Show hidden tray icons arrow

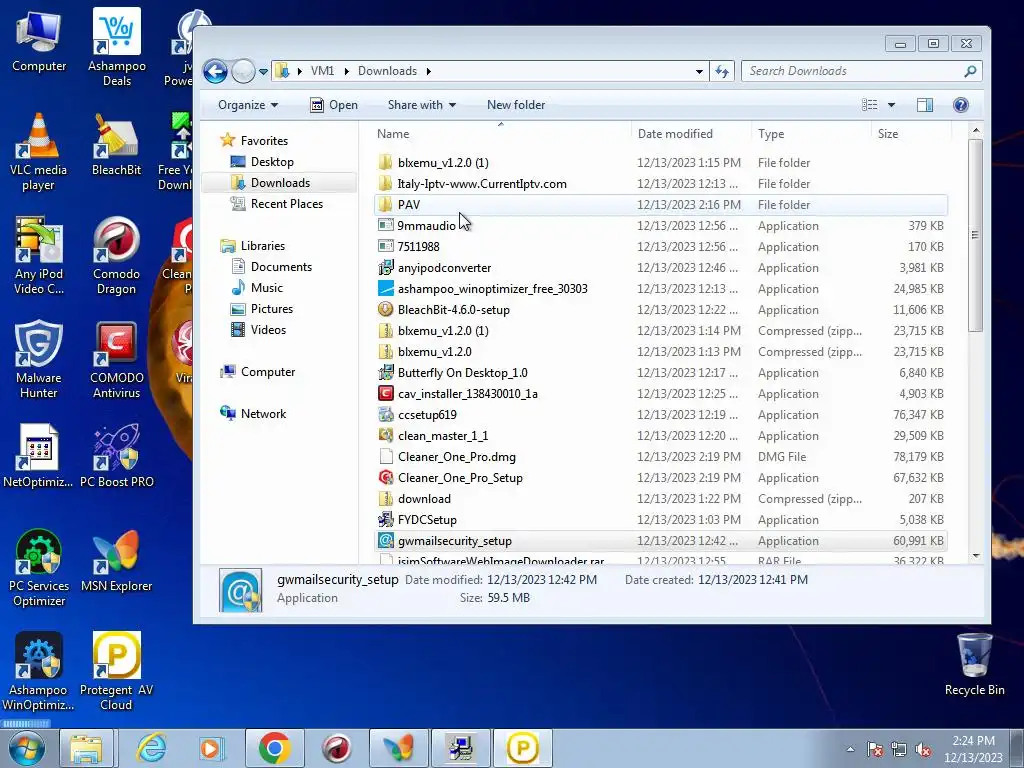coord(850,750)
